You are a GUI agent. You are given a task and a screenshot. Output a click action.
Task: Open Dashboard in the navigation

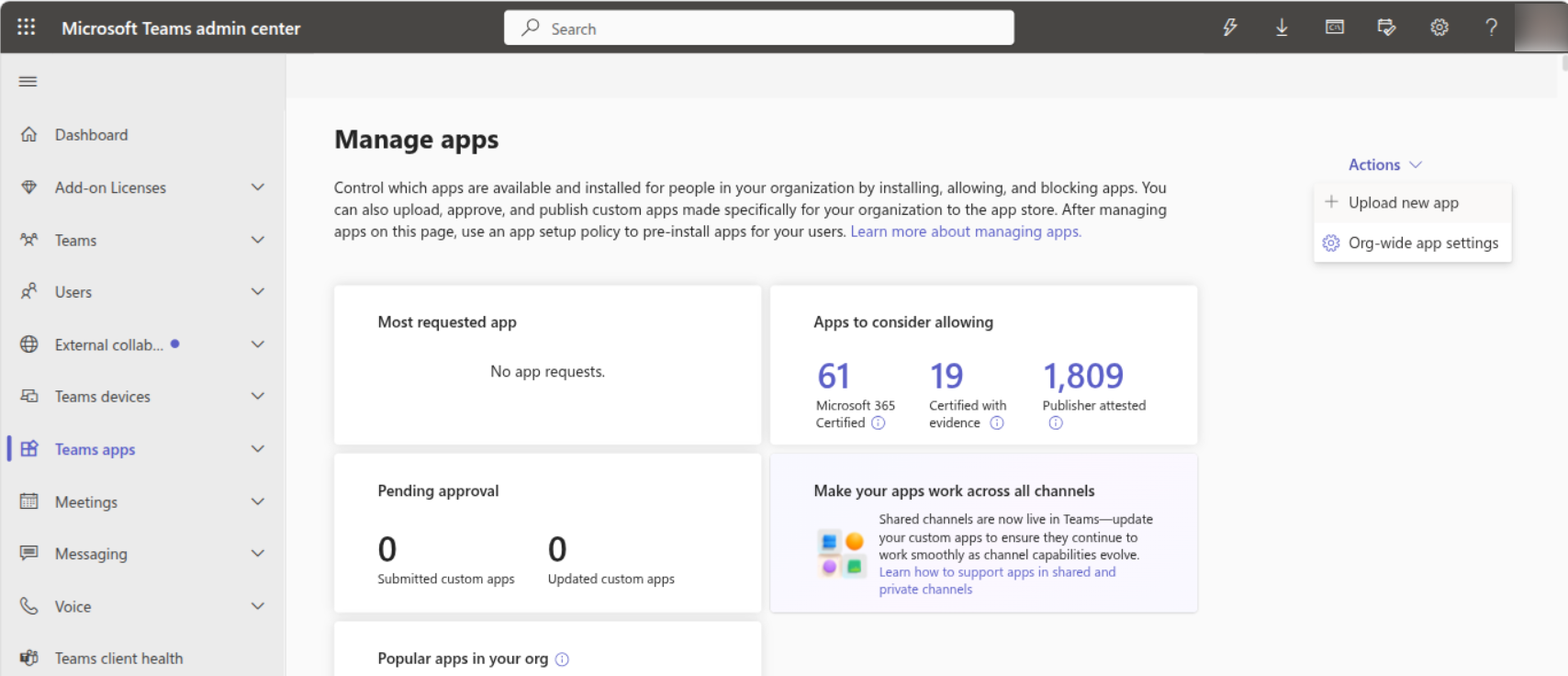point(91,135)
